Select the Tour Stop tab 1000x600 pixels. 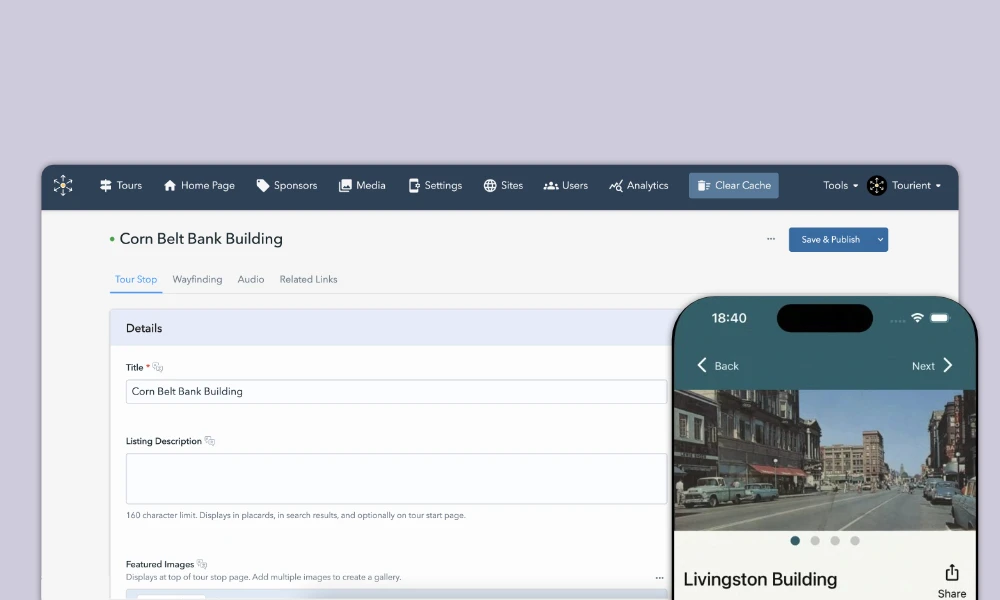[x=136, y=279]
